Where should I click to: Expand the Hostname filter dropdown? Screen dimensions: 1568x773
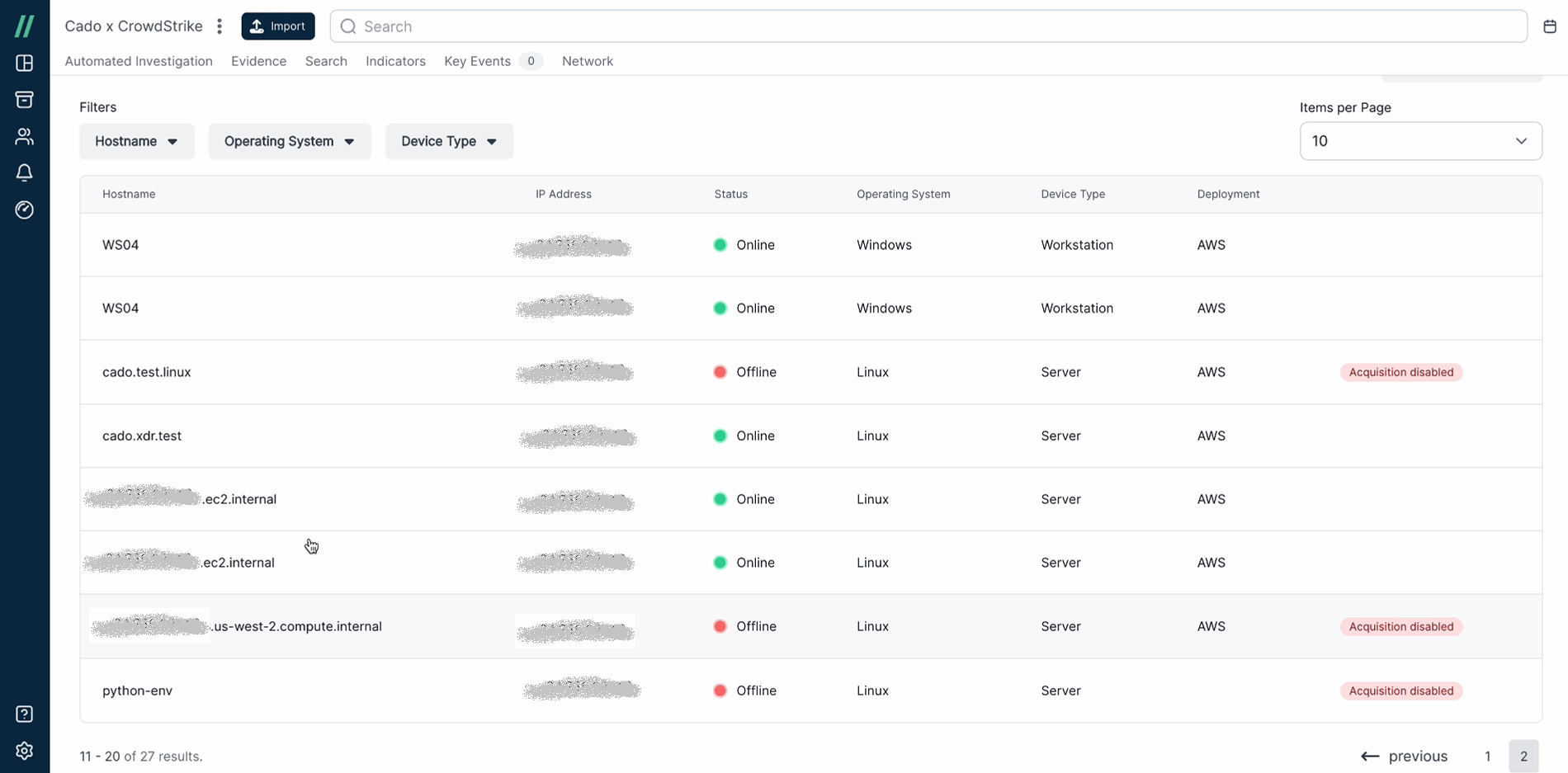pyautogui.click(x=136, y=141)
